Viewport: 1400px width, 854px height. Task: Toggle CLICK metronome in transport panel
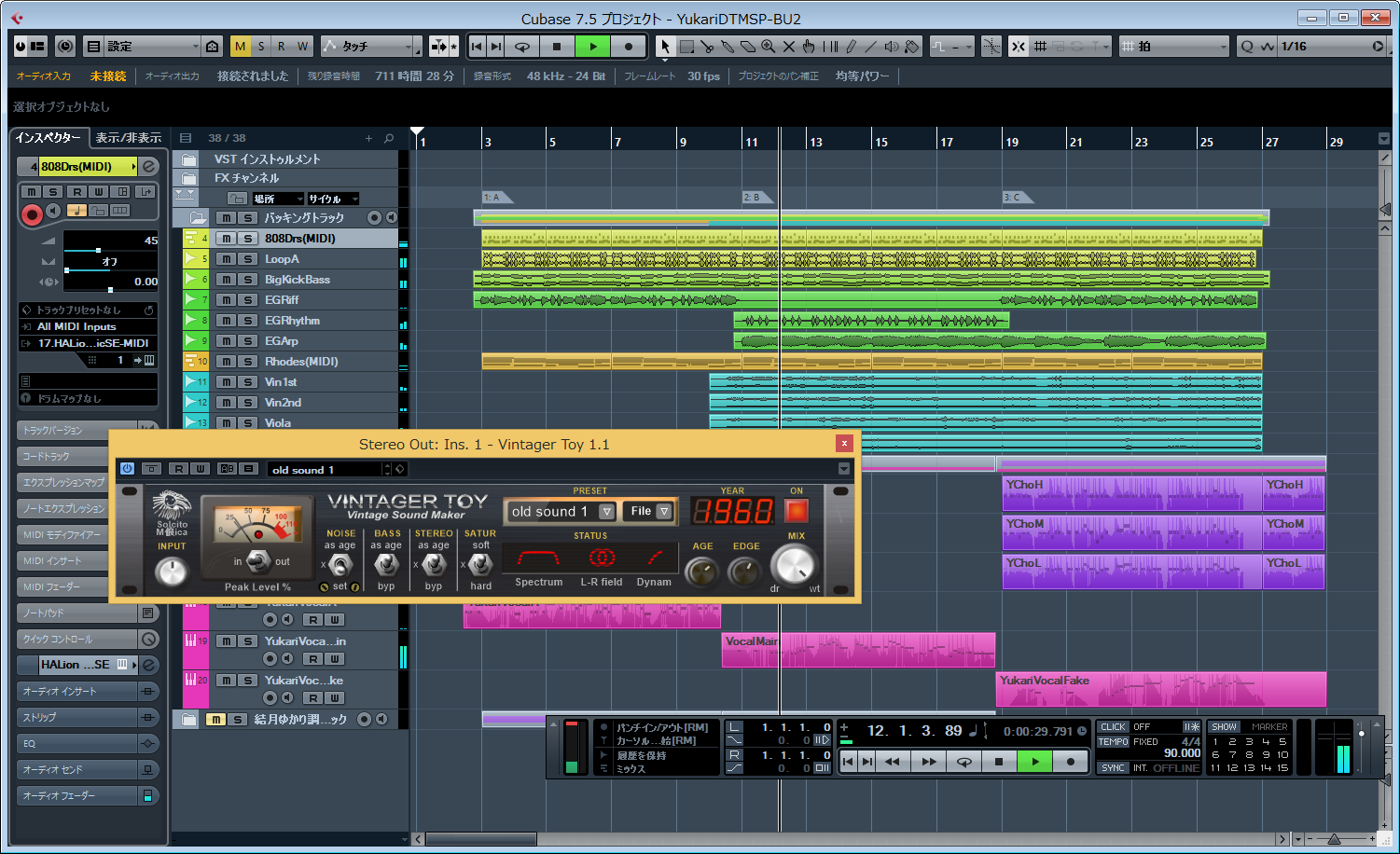pos(1113,726)
